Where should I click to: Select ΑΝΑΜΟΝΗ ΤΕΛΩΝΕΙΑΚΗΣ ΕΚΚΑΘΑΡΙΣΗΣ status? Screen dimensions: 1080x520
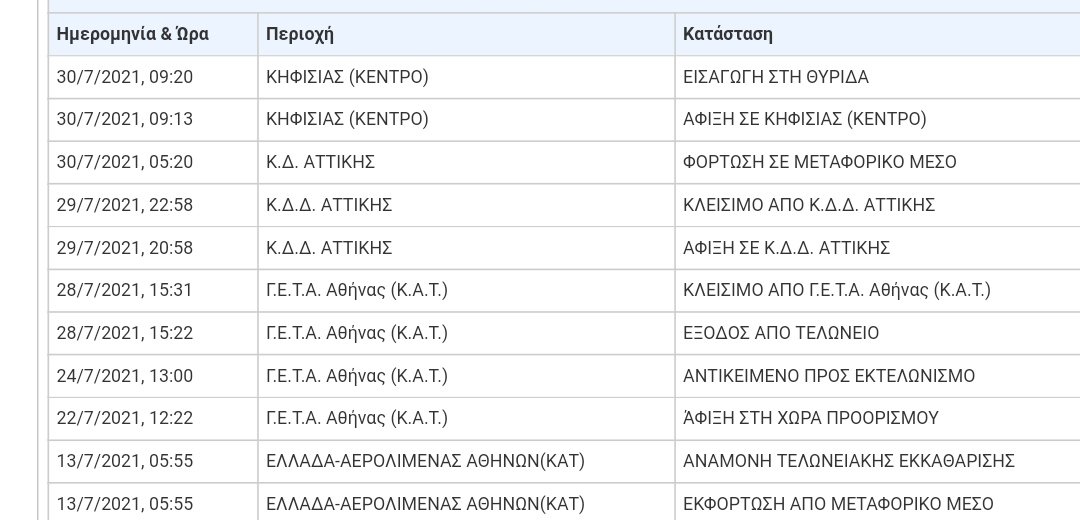(878, 461)
